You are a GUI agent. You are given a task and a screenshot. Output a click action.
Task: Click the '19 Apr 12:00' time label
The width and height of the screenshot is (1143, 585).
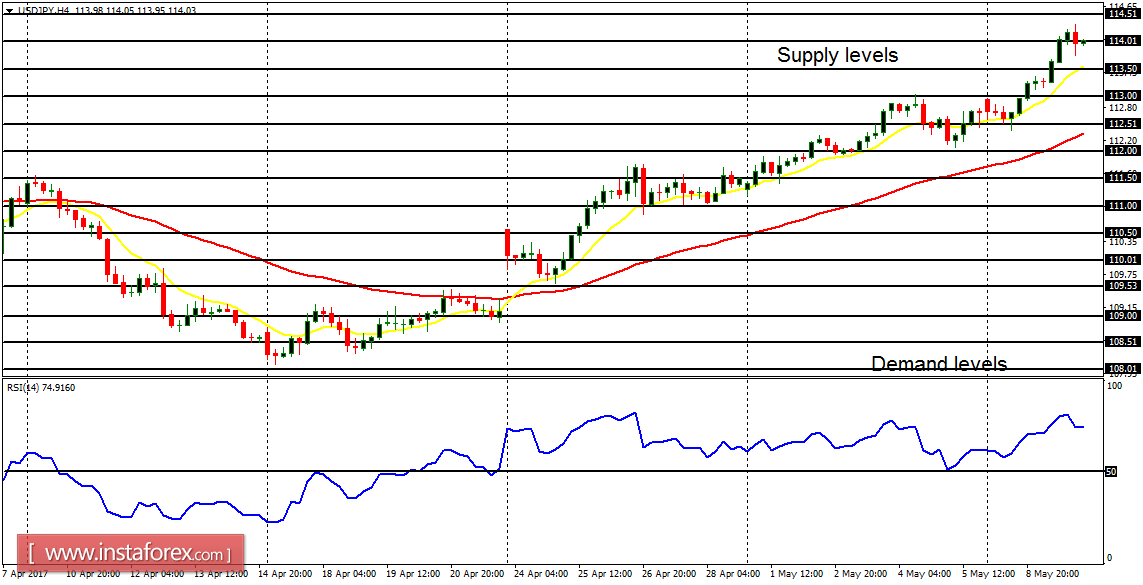click(x=412, y=573)
